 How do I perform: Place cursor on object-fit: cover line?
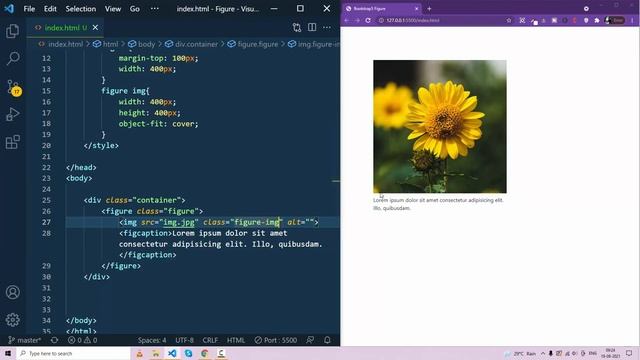point(158,124)
